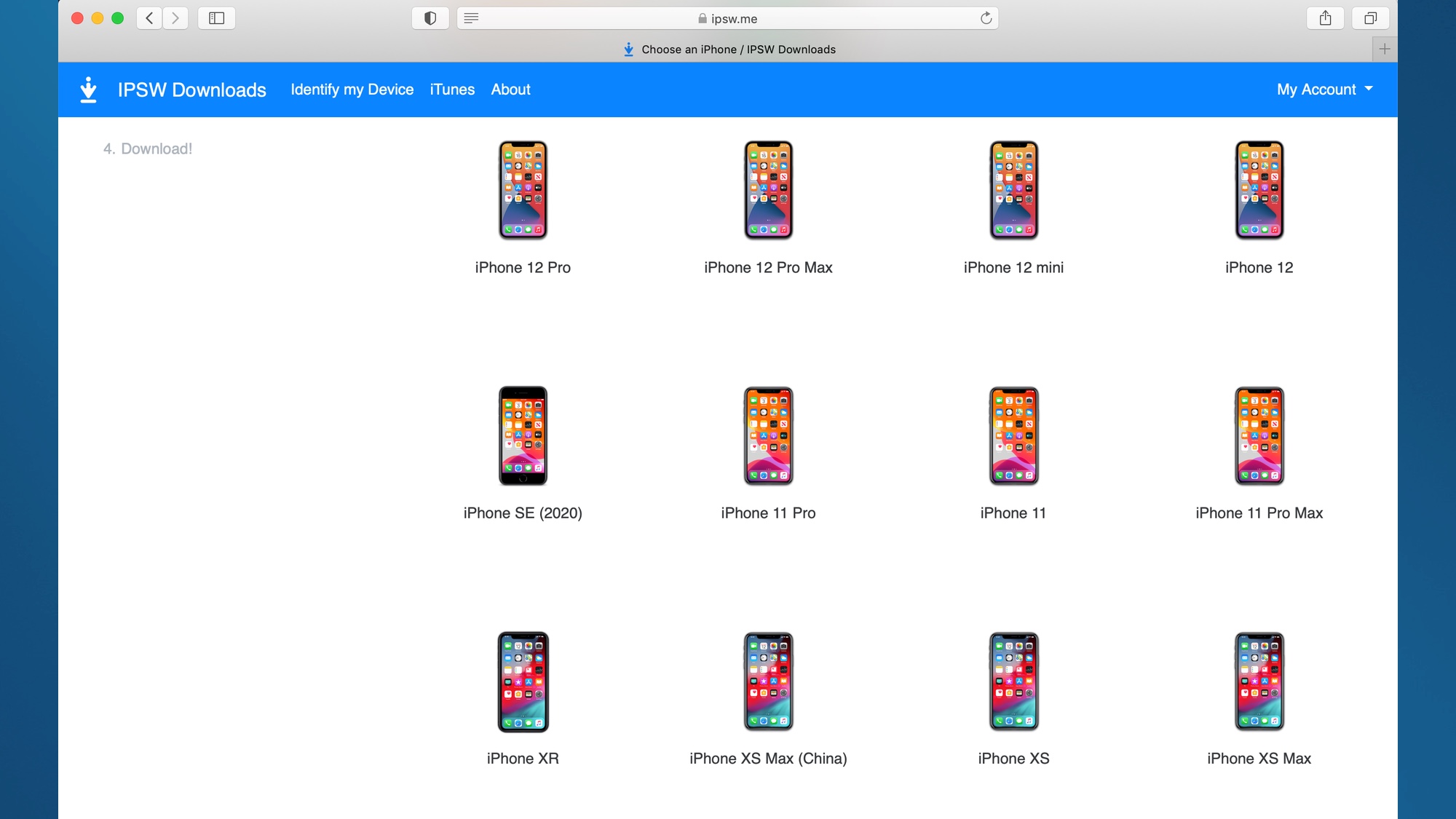Expand the My Account dropdown menu
The image size is (1456, 819).
[1323, 89]
